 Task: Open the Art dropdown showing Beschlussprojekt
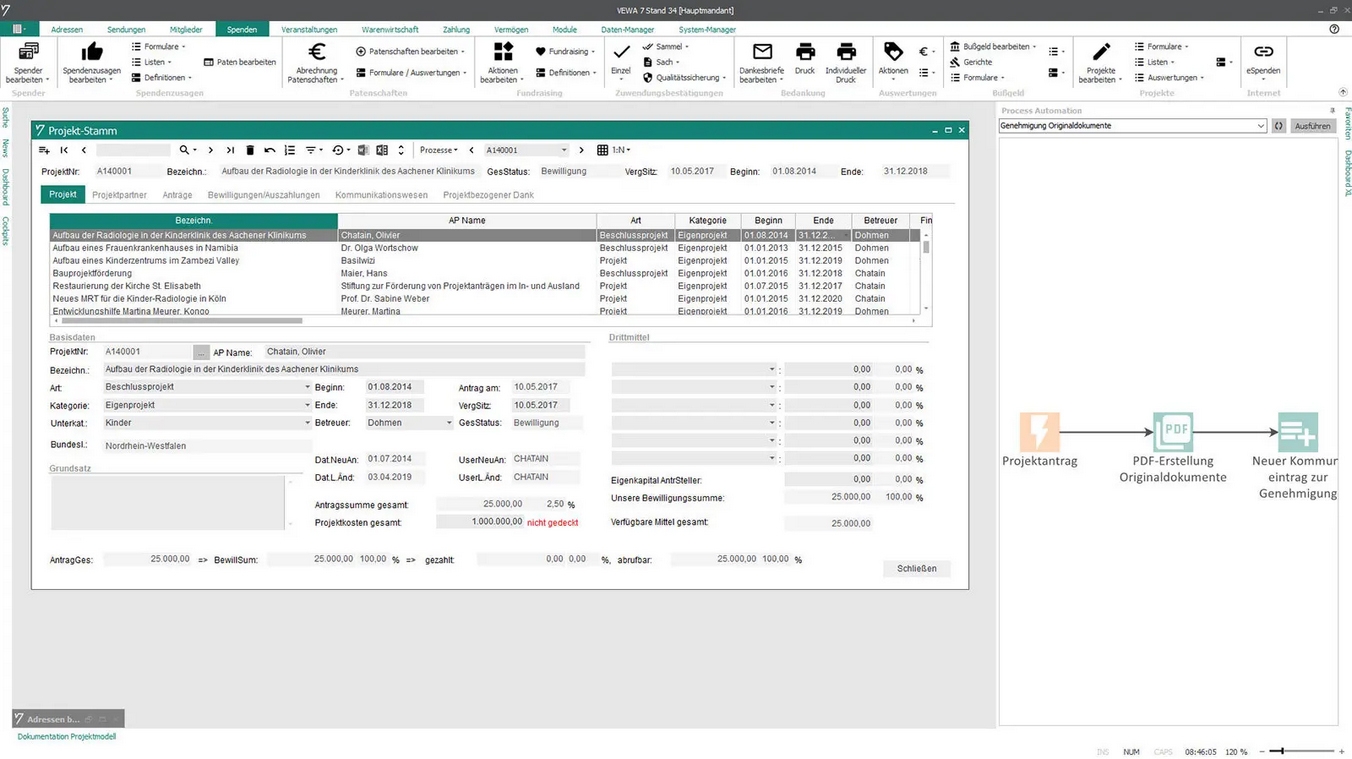point(307,387)
